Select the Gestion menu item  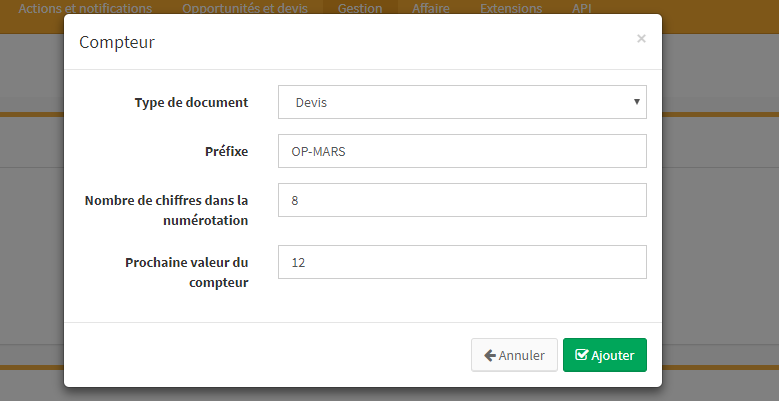coord(360,8)
